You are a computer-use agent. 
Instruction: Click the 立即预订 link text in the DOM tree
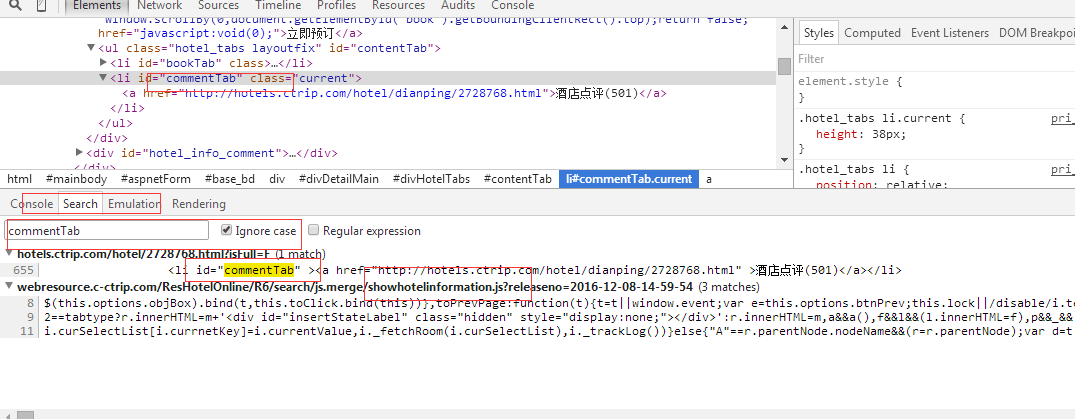pos(310,33)
